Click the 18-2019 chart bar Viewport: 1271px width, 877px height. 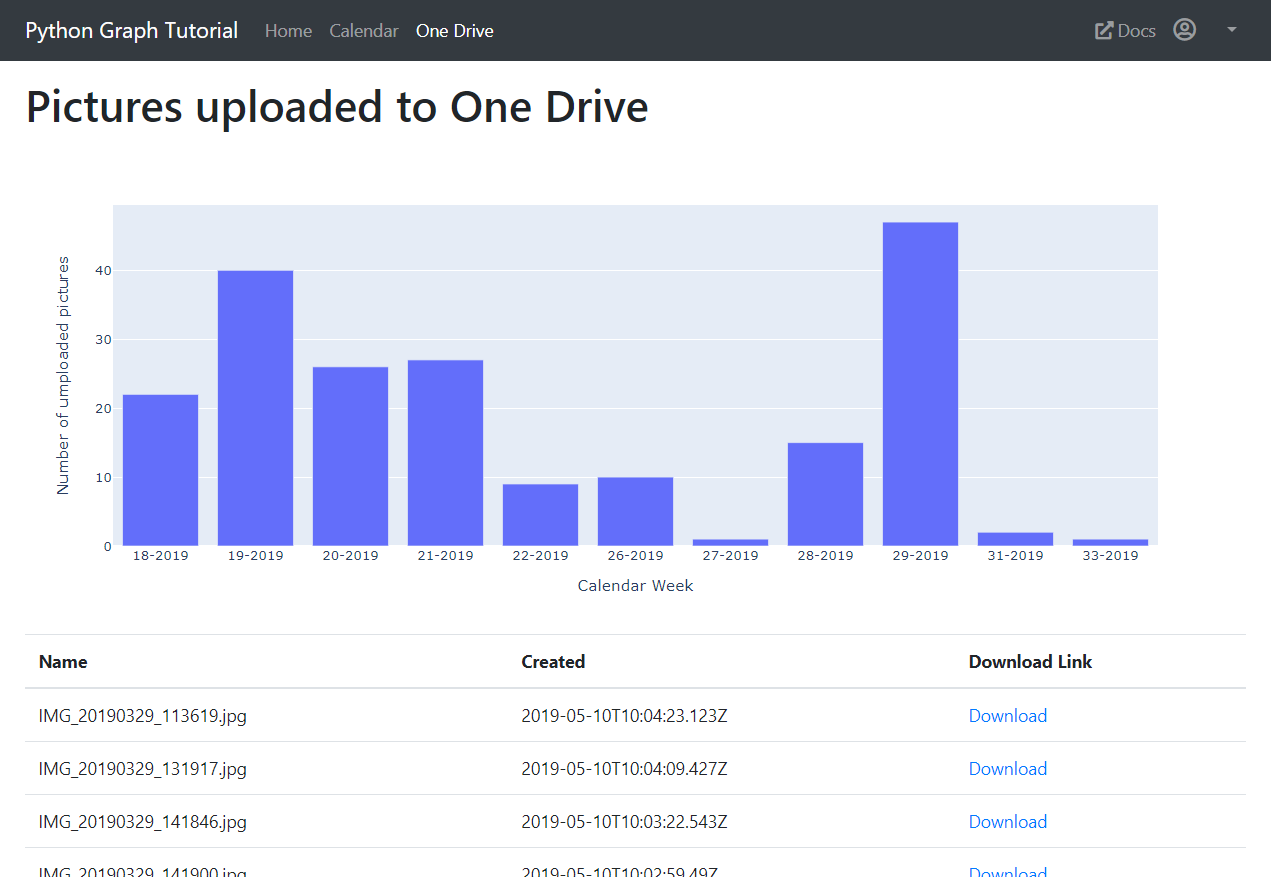click(x=160, y=470)
